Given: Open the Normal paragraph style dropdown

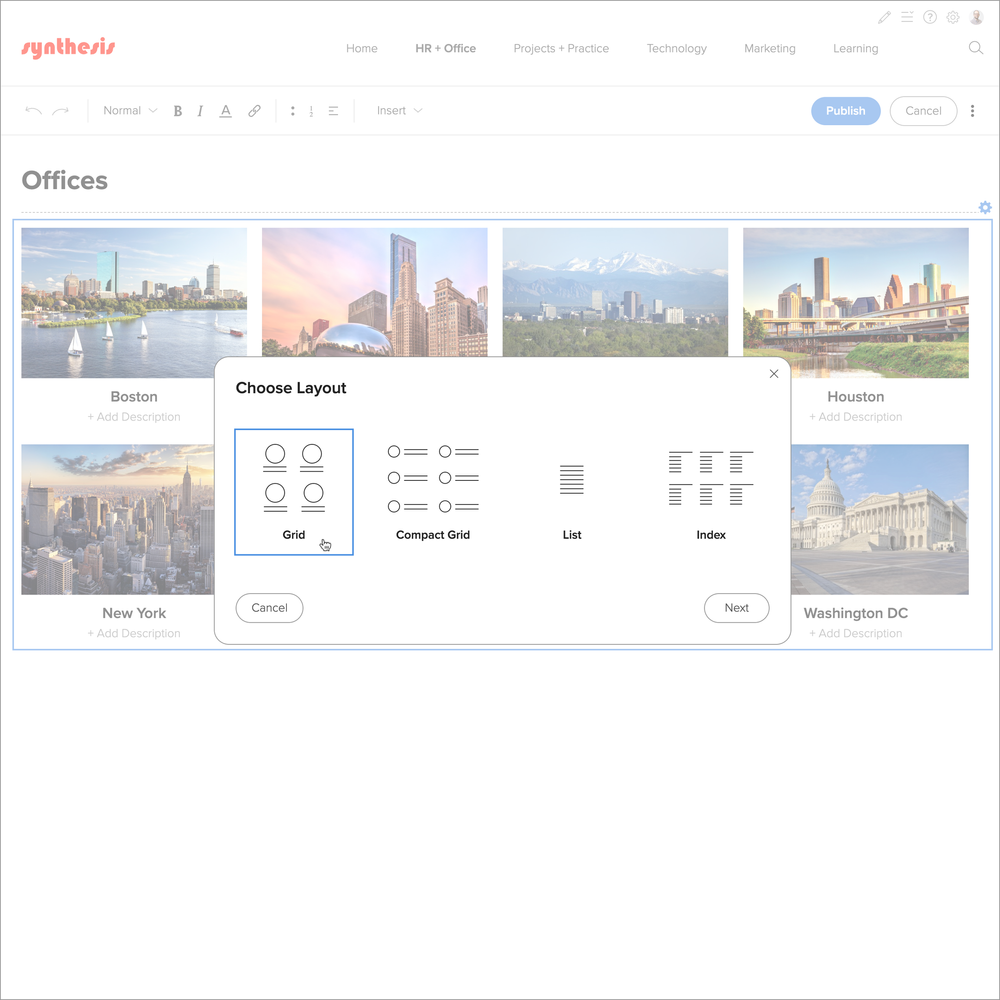Looking at the screenshot, I should tap(128, 110).
